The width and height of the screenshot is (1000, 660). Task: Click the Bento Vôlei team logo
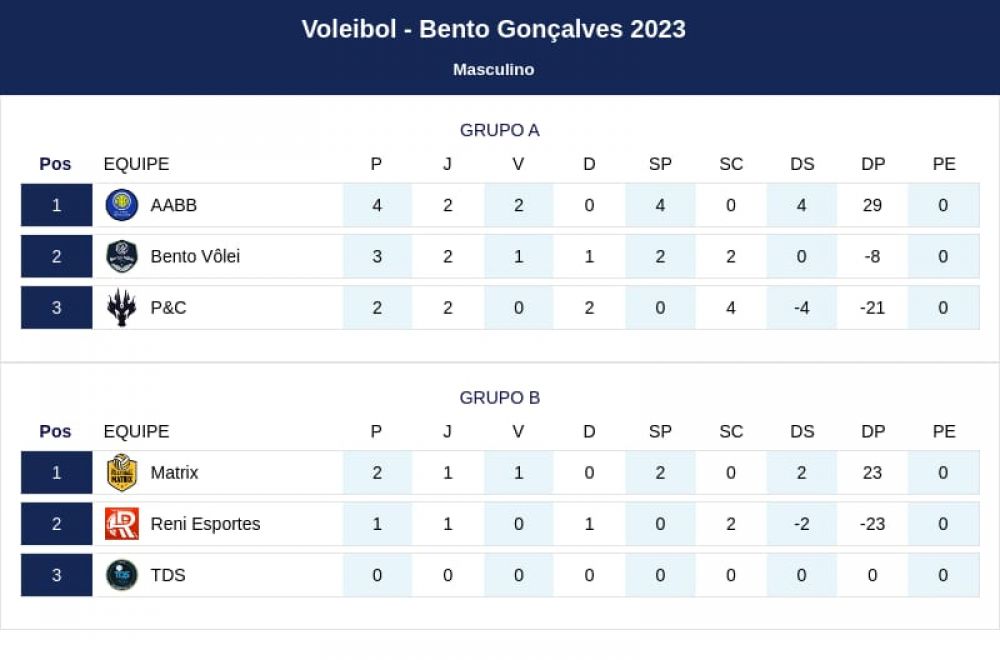[121, 256]
